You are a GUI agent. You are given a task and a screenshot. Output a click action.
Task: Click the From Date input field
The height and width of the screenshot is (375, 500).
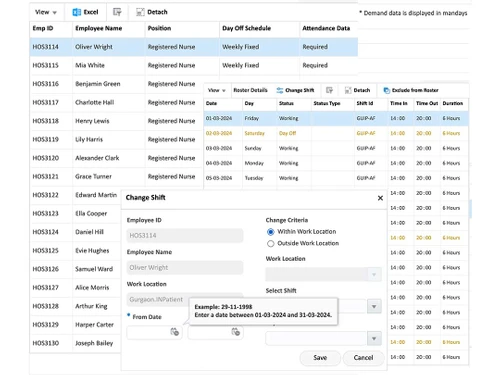tap(154, 332)
